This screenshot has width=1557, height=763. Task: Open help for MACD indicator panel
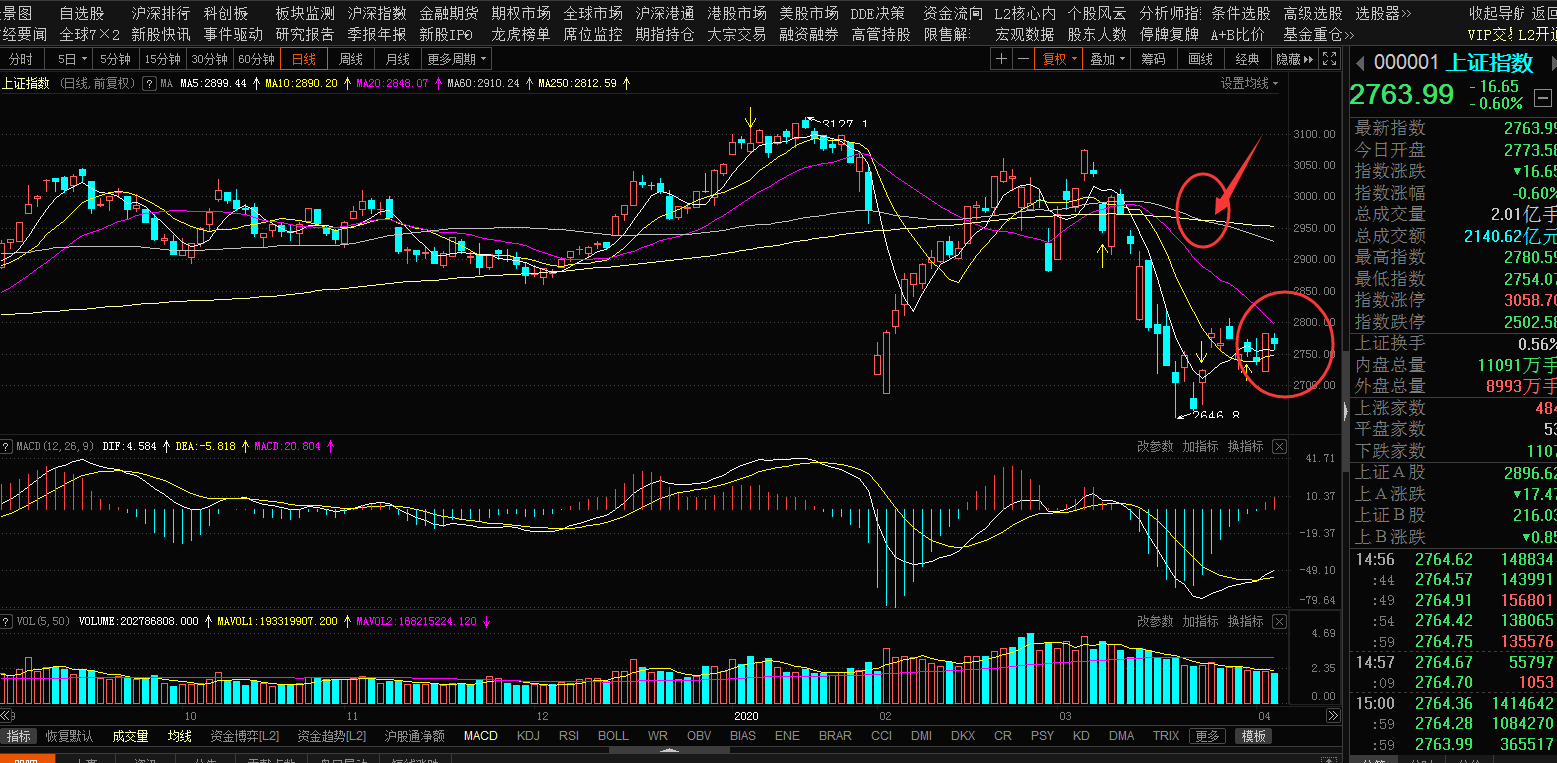(7, 446)
